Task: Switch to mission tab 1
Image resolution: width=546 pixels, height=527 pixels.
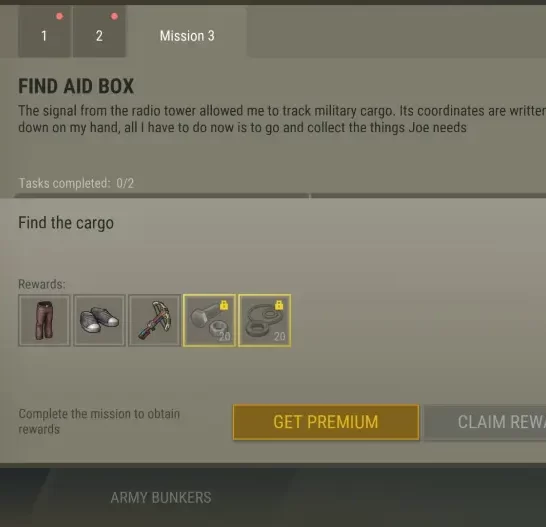Action: [44, 31]
